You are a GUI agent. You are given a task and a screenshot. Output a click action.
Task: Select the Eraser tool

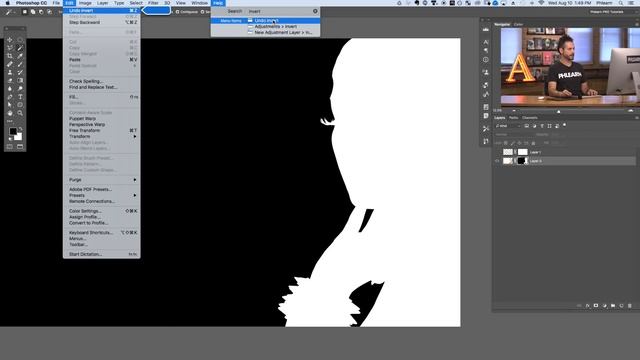tap(10, 80)
